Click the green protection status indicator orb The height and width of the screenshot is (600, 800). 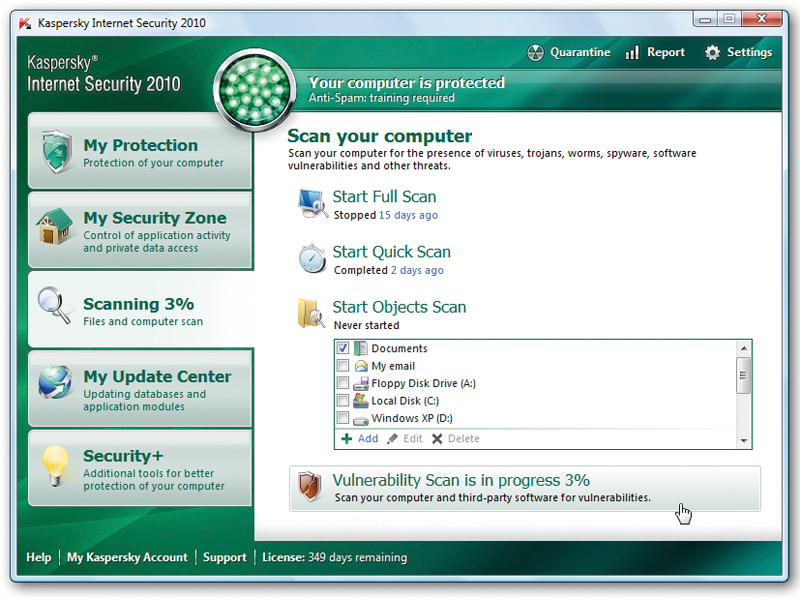click(254, 90)
